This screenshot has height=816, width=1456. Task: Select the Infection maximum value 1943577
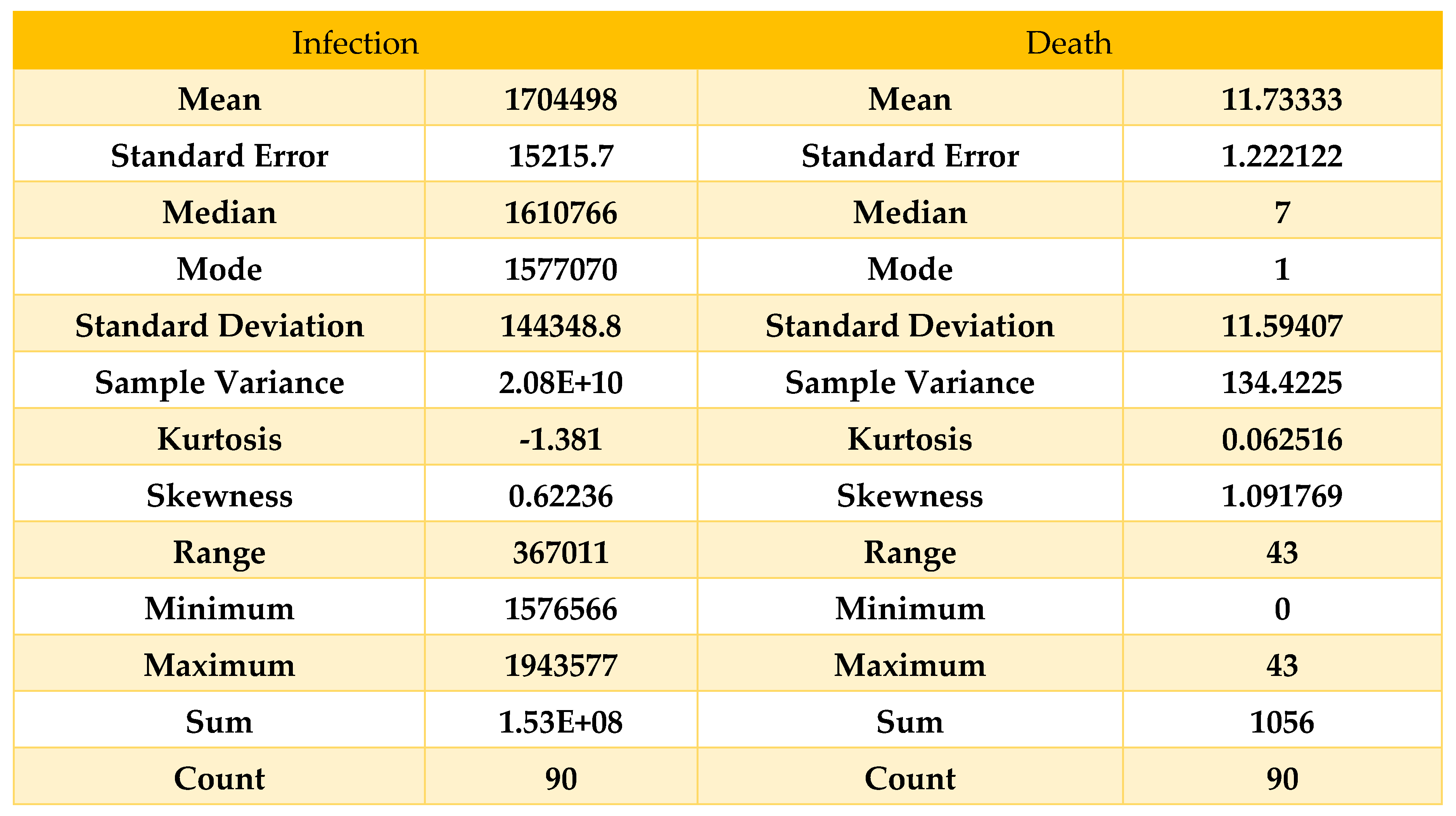tap(561, 665)
